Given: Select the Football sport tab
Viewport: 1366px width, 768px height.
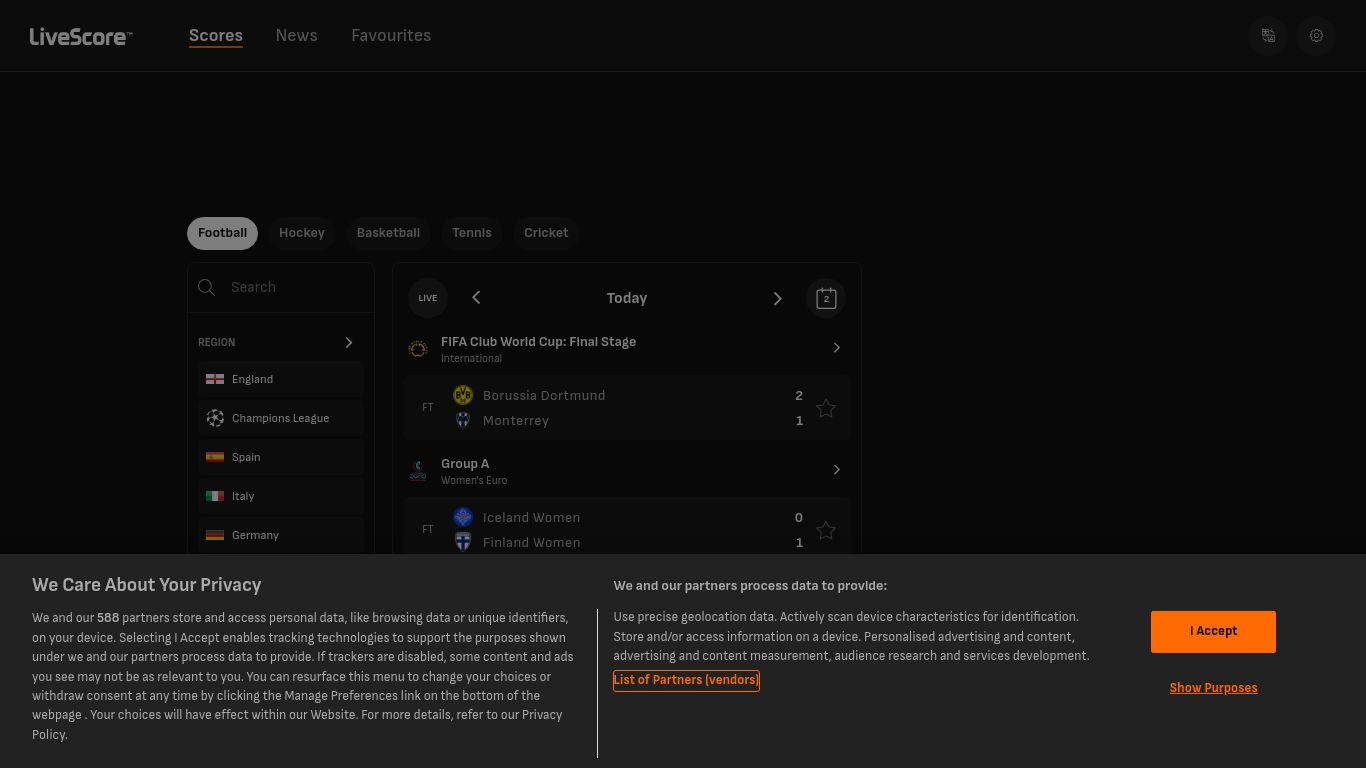Looking at the screenshot, I should click(222, 233).
